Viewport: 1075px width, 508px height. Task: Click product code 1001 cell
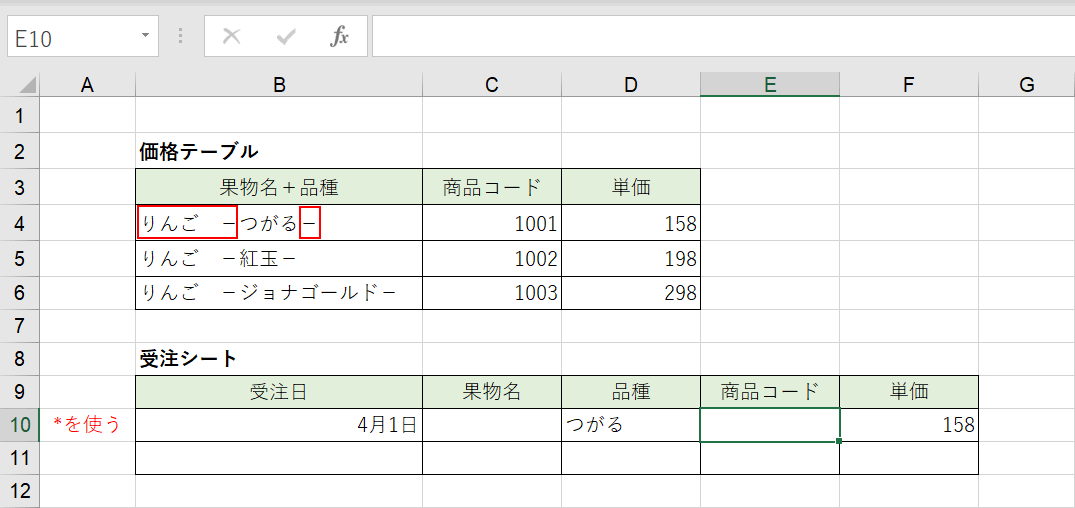click(492, 222)
